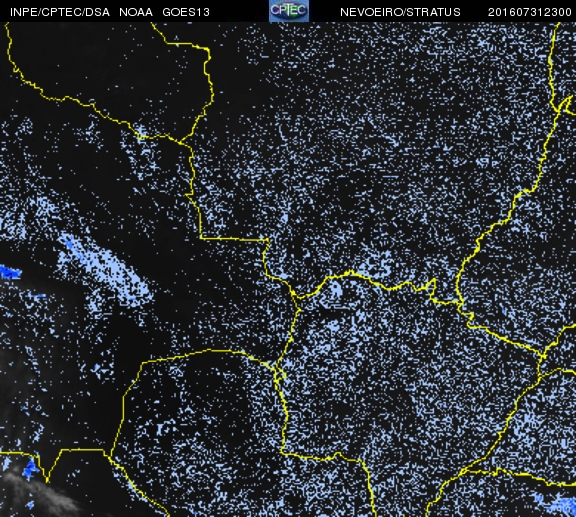Click the right-angle border corner left of center
Viewport: 576px width, 517px height.
click(201, 238)
